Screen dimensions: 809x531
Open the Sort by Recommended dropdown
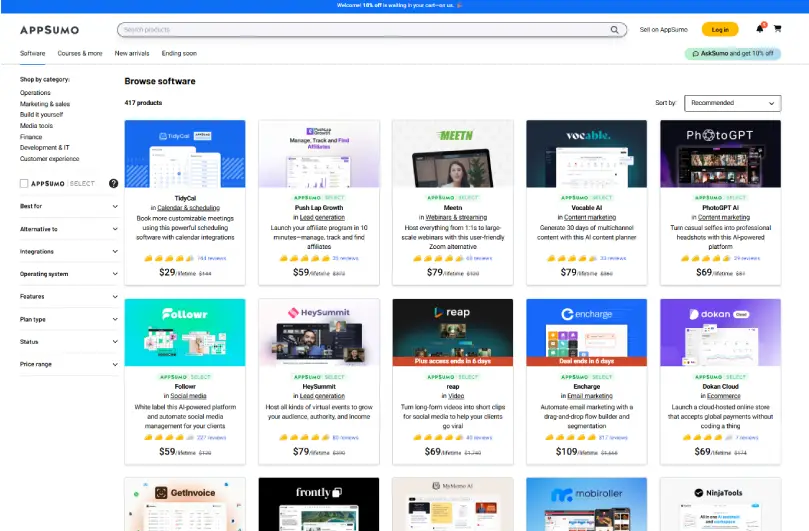[732, 103]
